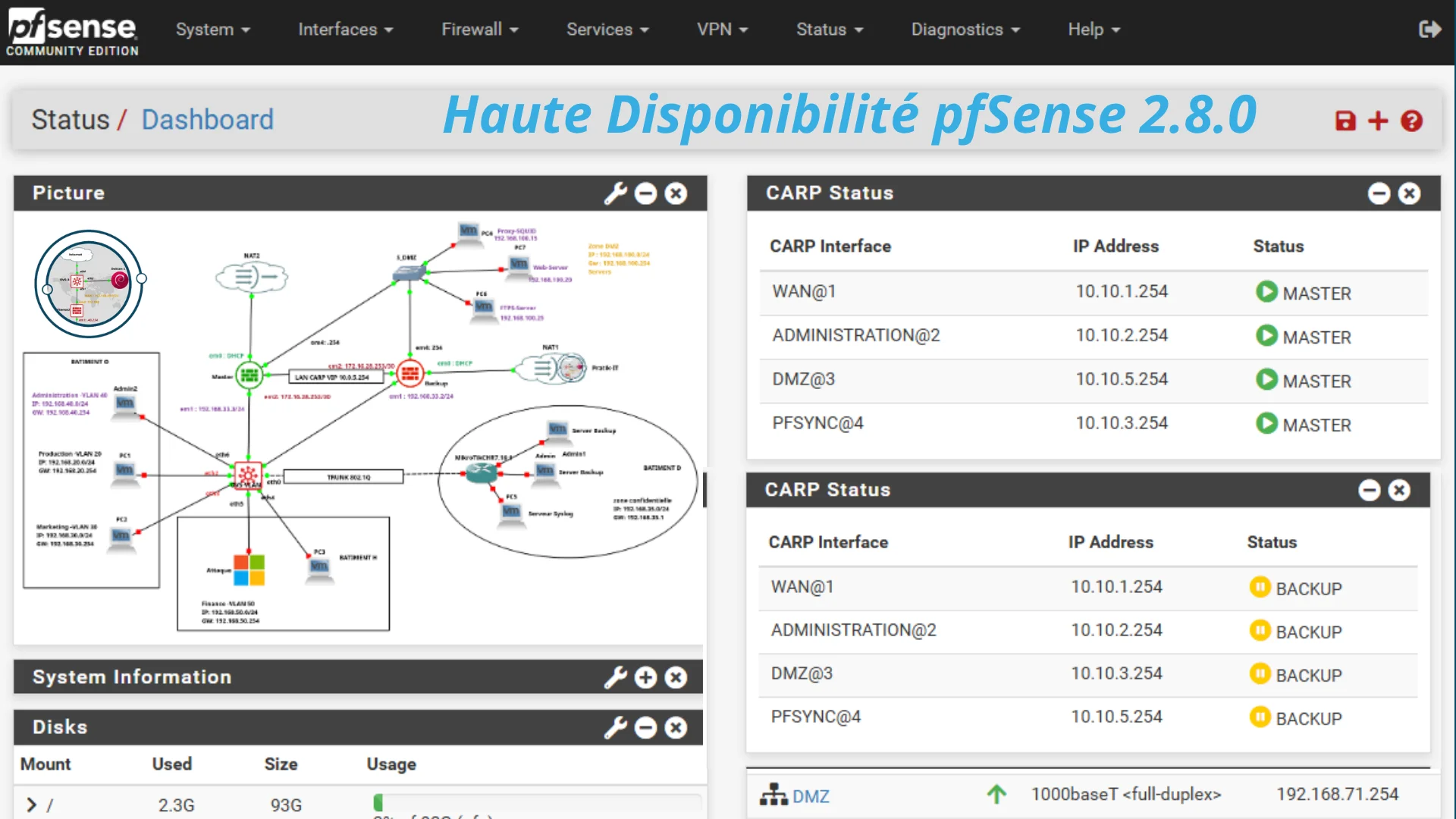Close the second CARP Status widget
1456x819 pixels.
[x=1399, y=490]
